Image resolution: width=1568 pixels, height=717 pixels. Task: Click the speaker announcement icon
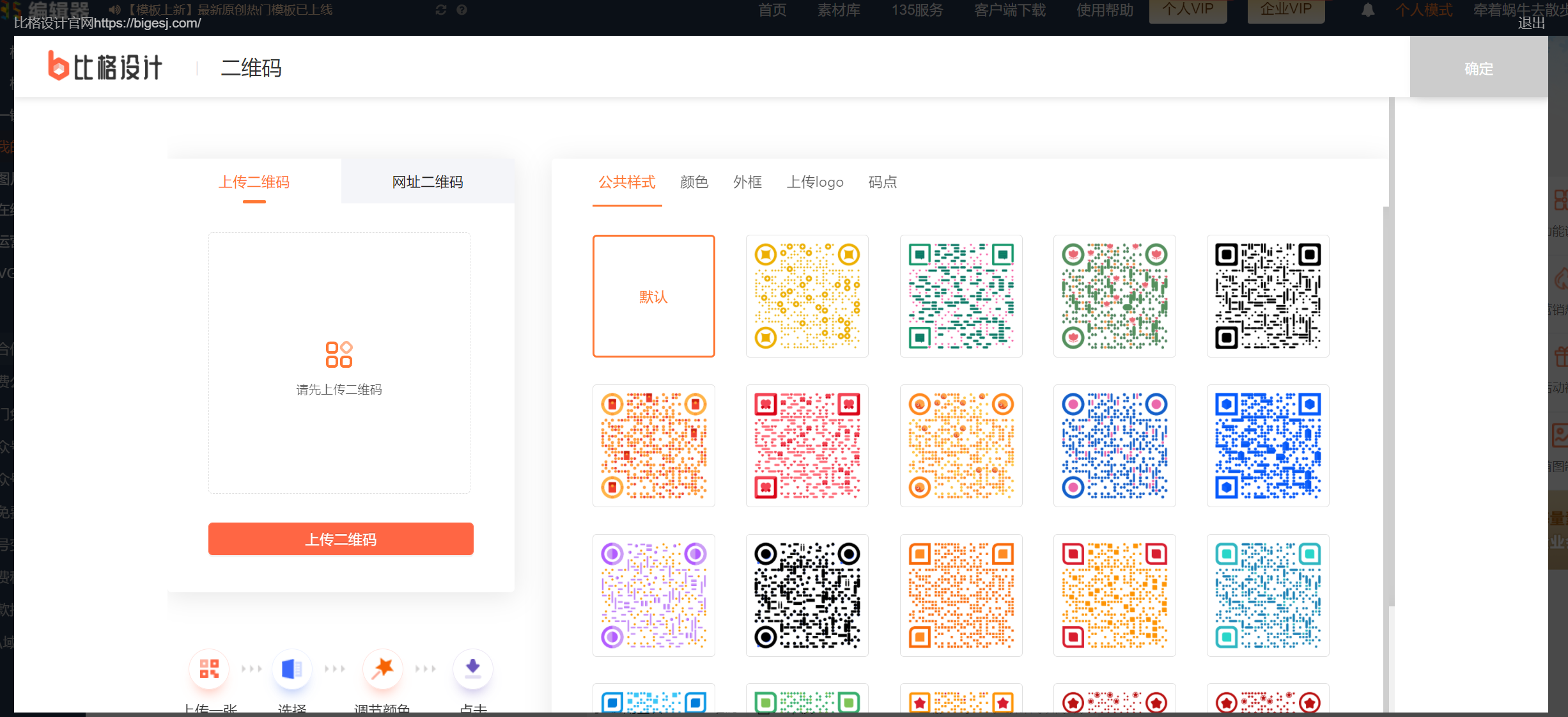coord(114,10)
